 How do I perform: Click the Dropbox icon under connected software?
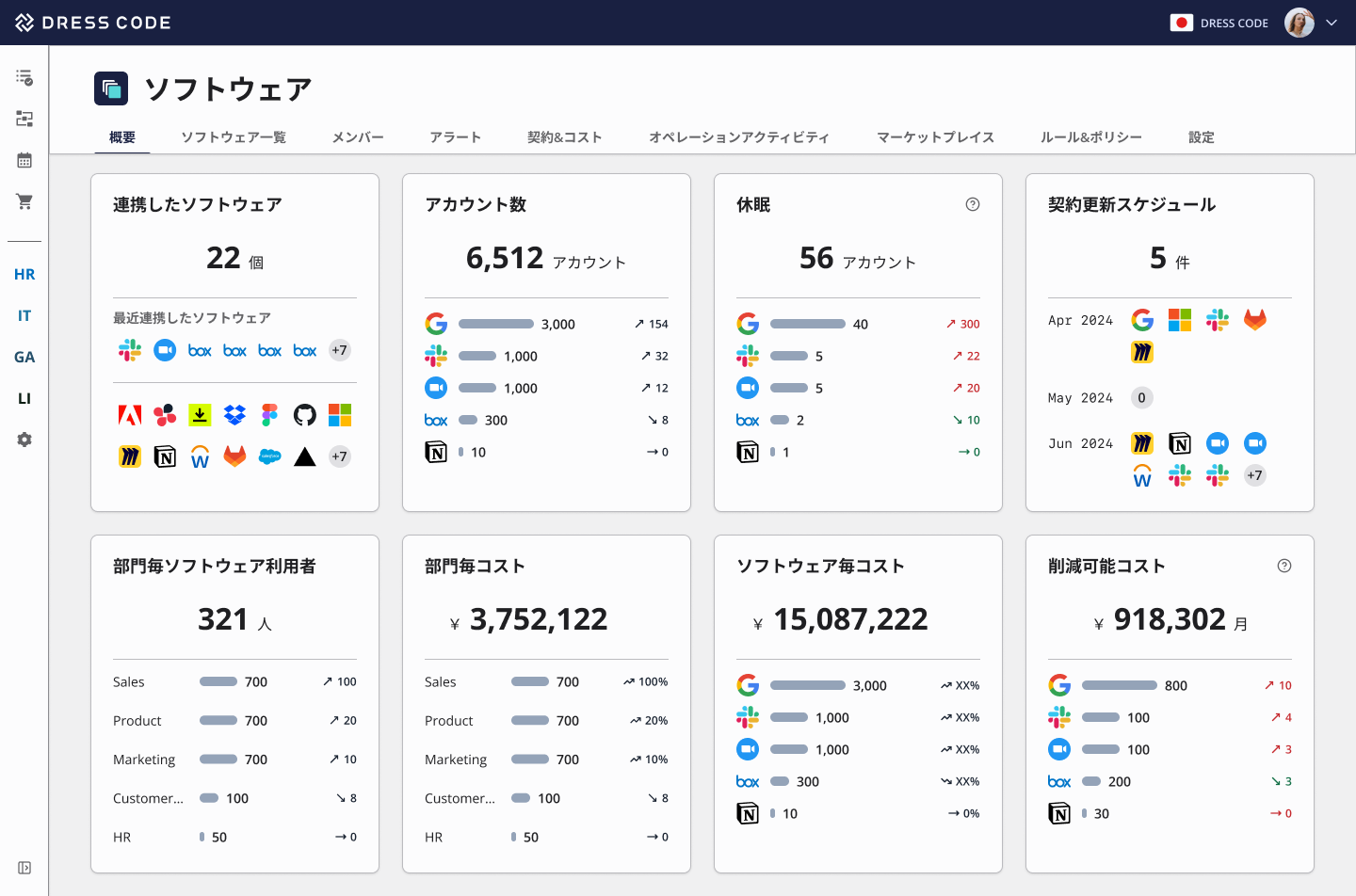234,414
